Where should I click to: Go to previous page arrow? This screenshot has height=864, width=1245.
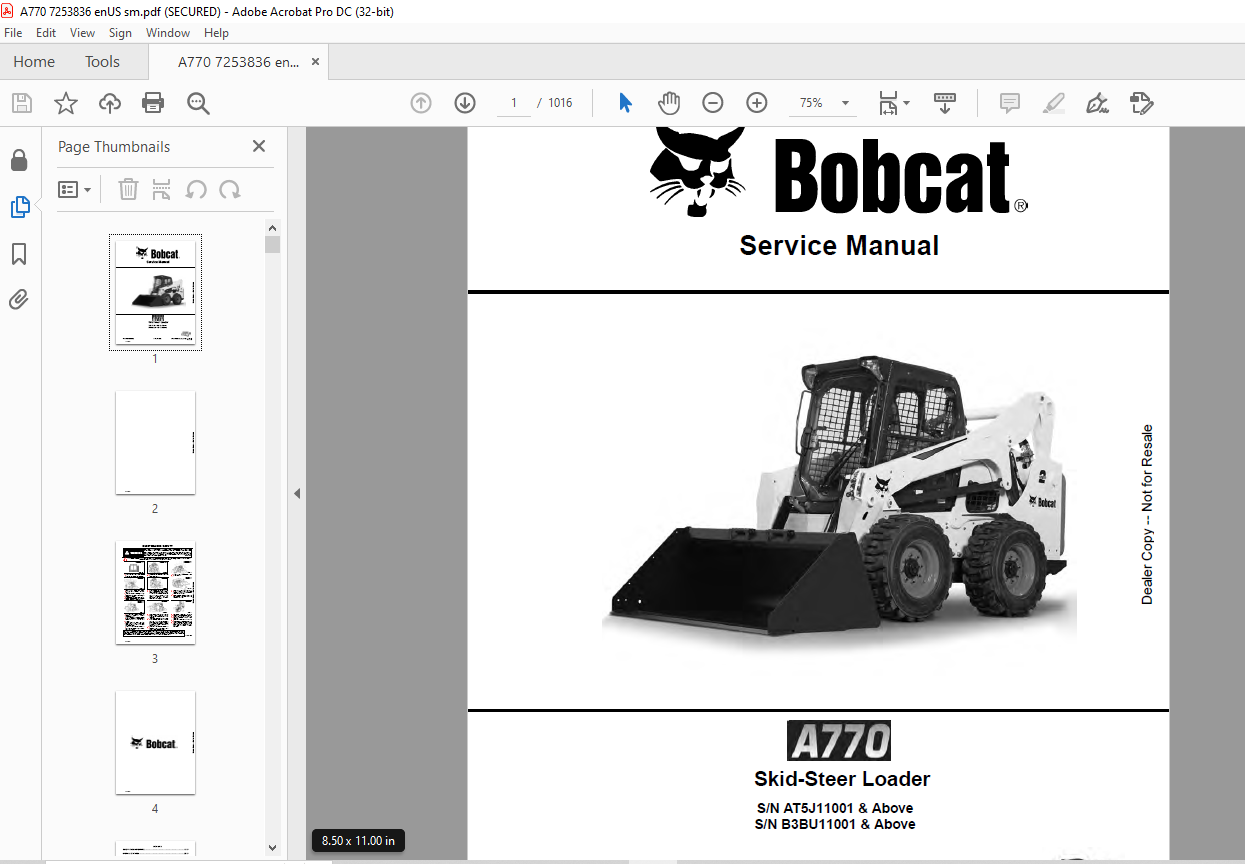tap(421, 103)
